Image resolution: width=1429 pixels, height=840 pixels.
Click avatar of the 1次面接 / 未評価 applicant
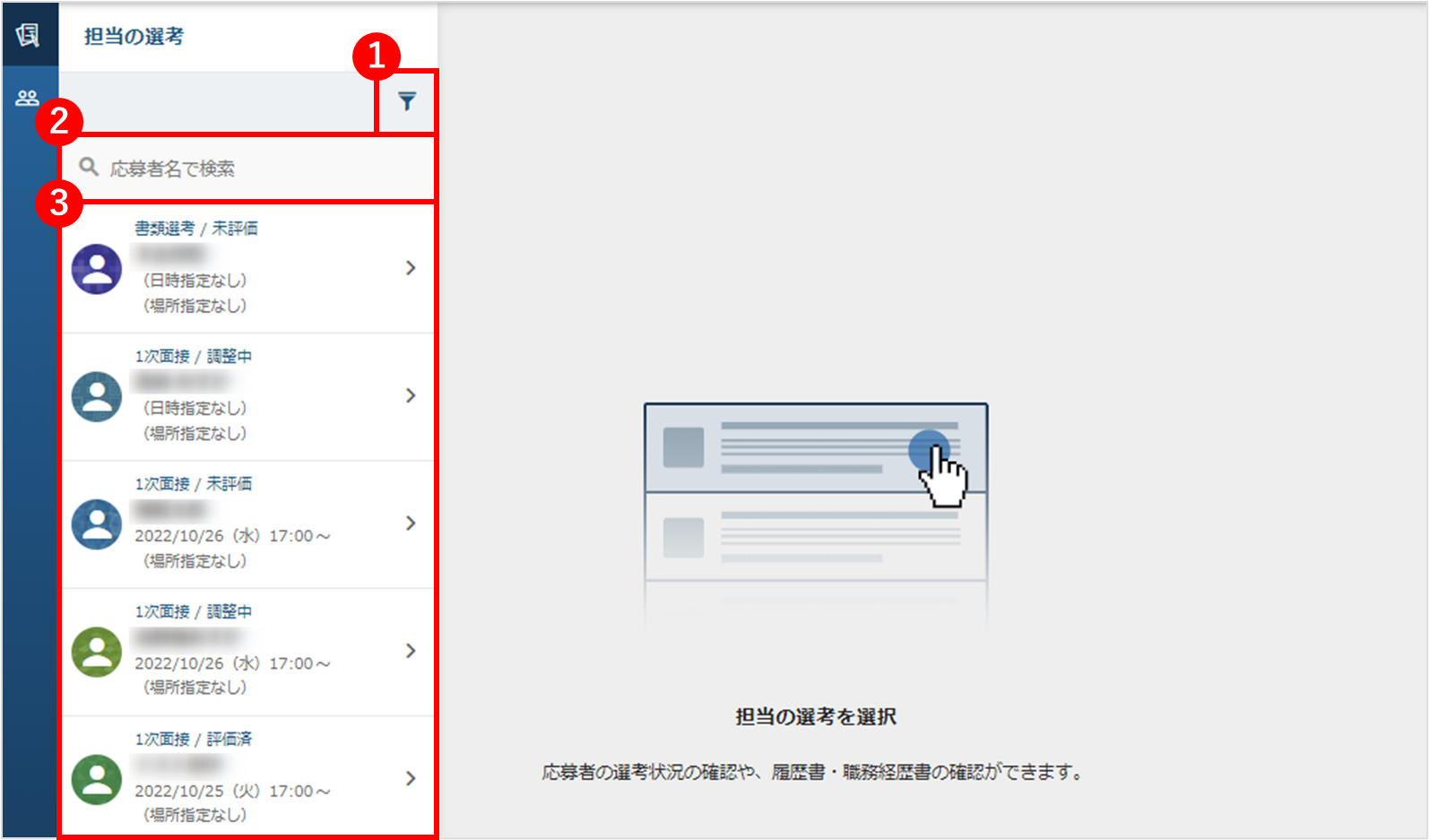(97, 524)
